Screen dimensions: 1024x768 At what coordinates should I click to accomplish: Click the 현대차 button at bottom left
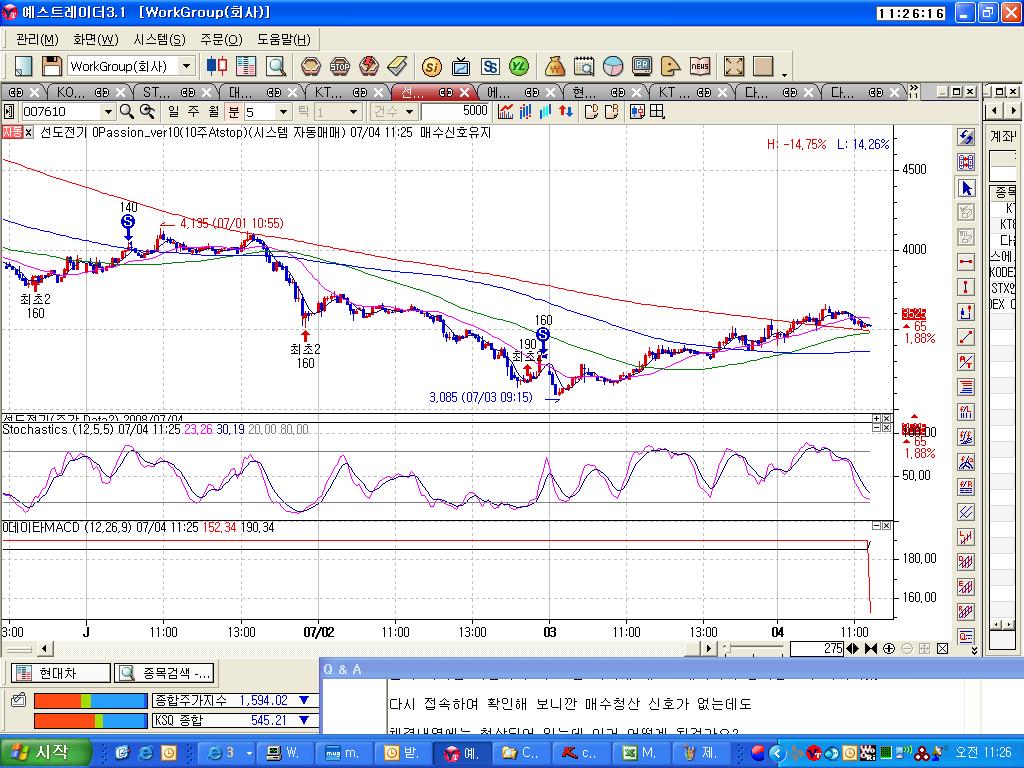59,673
